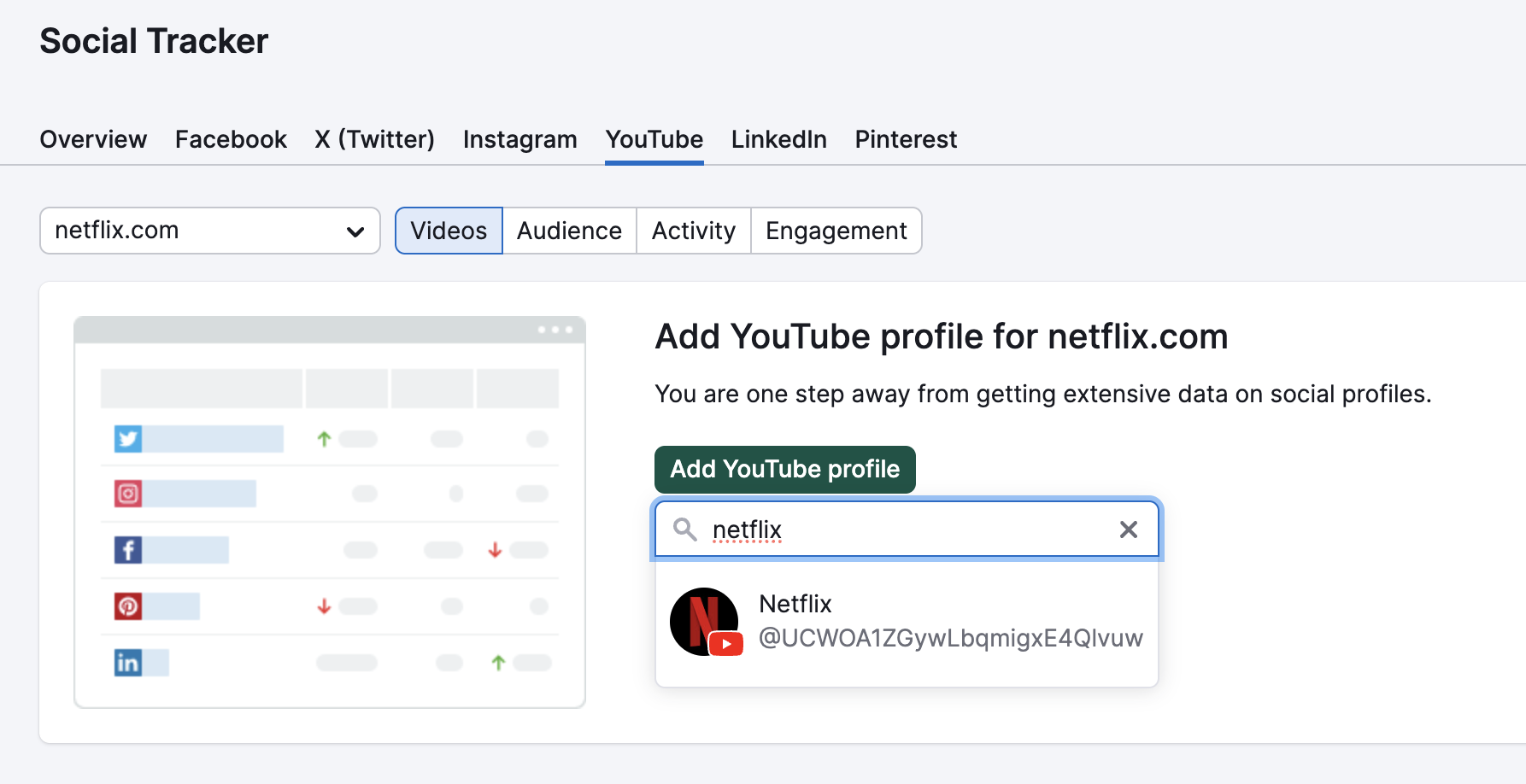Click the LinkedIn icon in the preview illustration
Image resolution: width=1526 pixels, height=784 pixels.
(x=128, y=663)
